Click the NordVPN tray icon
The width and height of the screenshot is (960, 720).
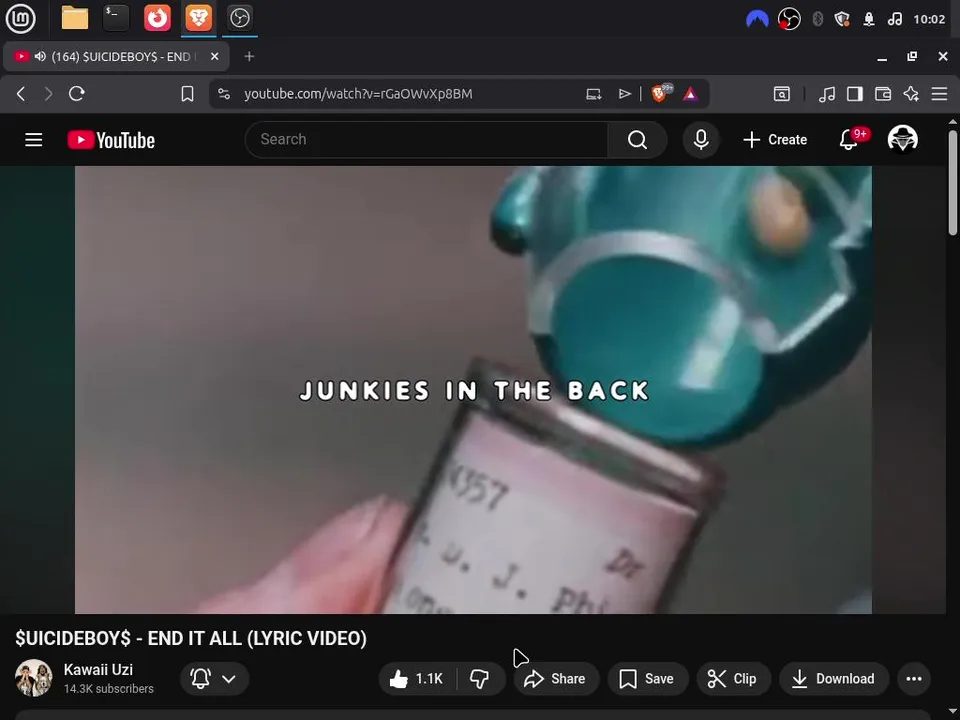tap(757, 19)
